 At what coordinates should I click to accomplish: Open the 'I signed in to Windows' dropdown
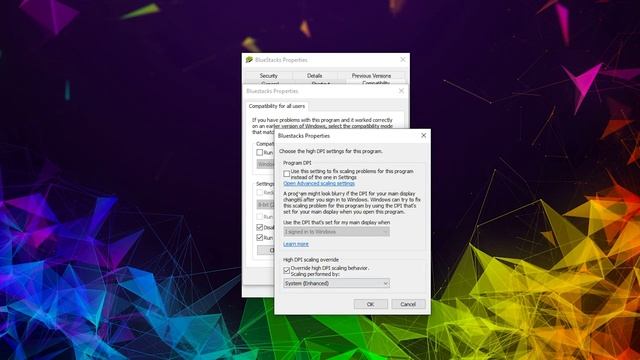pos(336,232)
